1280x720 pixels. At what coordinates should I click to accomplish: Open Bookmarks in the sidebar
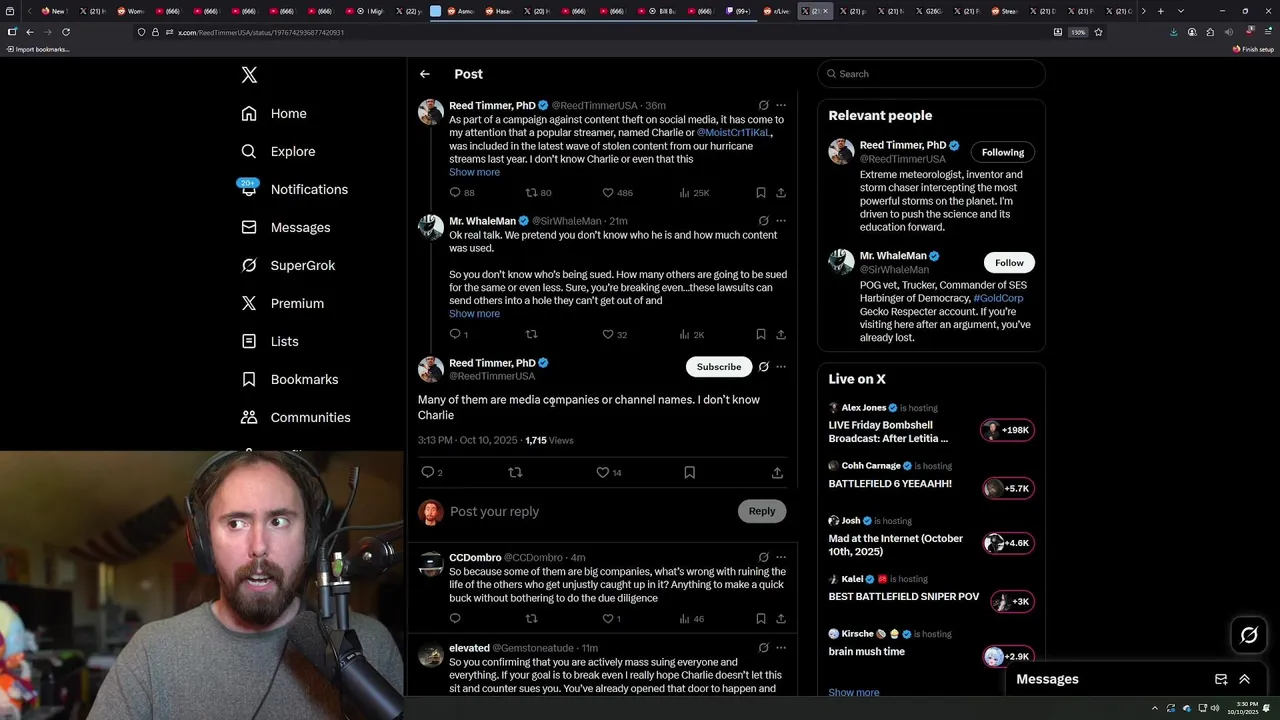(x=290, y=379)
